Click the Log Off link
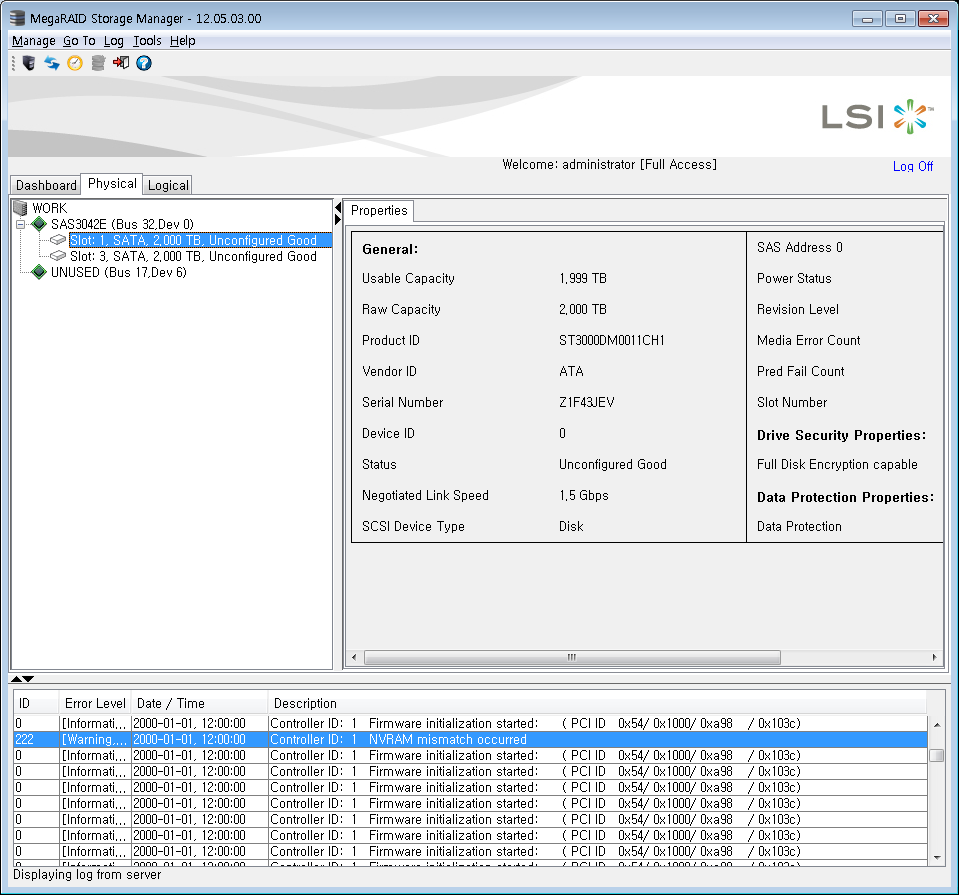Viewport: 959px width, 895px height. [x=913, y=166]
